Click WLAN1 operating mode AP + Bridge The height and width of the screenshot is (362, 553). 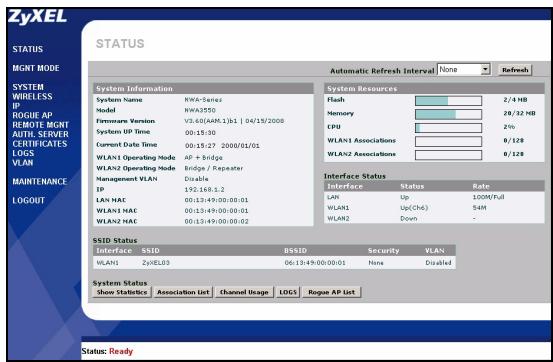(x=203, y=158)
